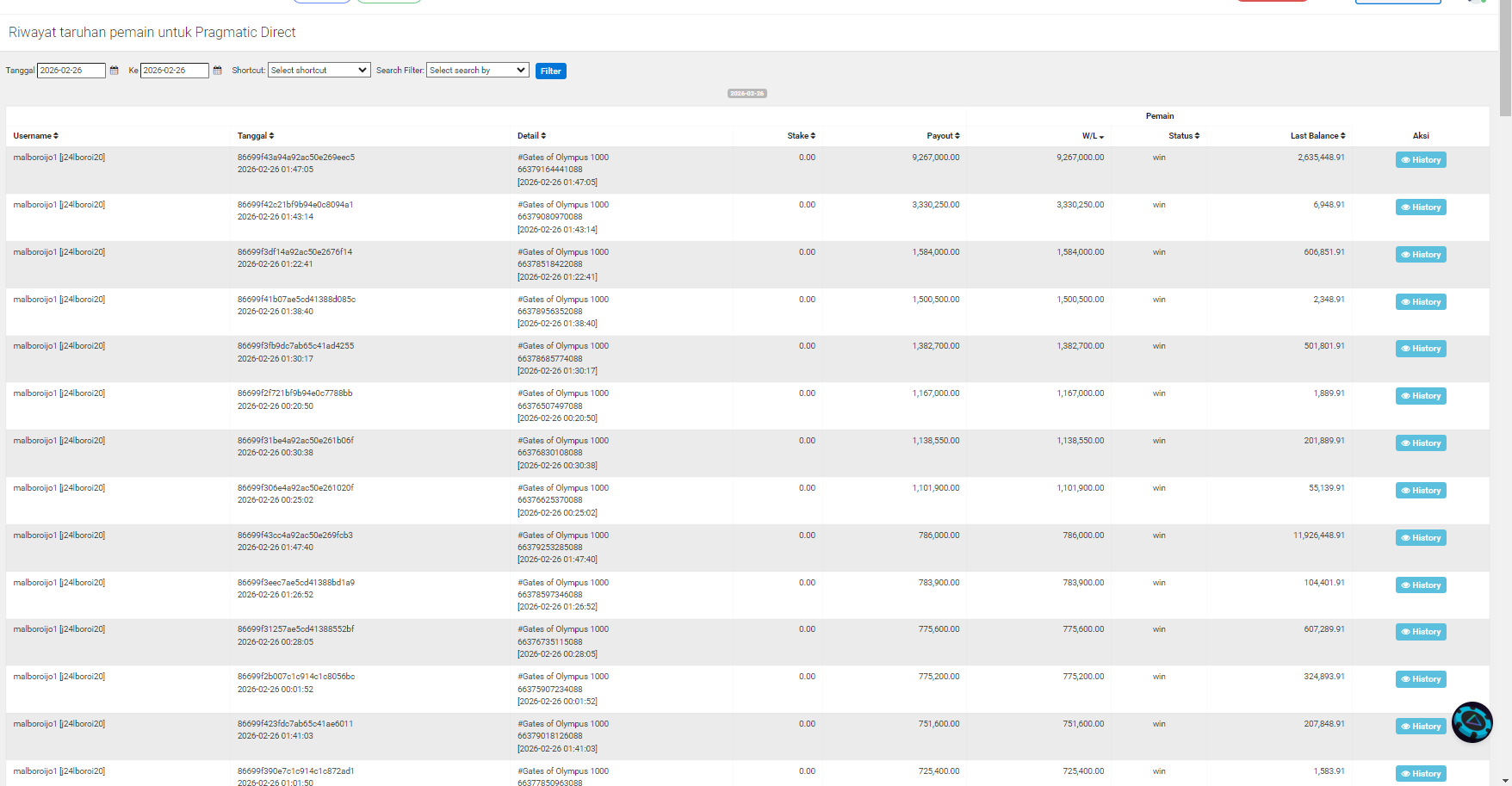Sort by Stake column header
This screenshot has height=786, width=1512.
(801, 136)
